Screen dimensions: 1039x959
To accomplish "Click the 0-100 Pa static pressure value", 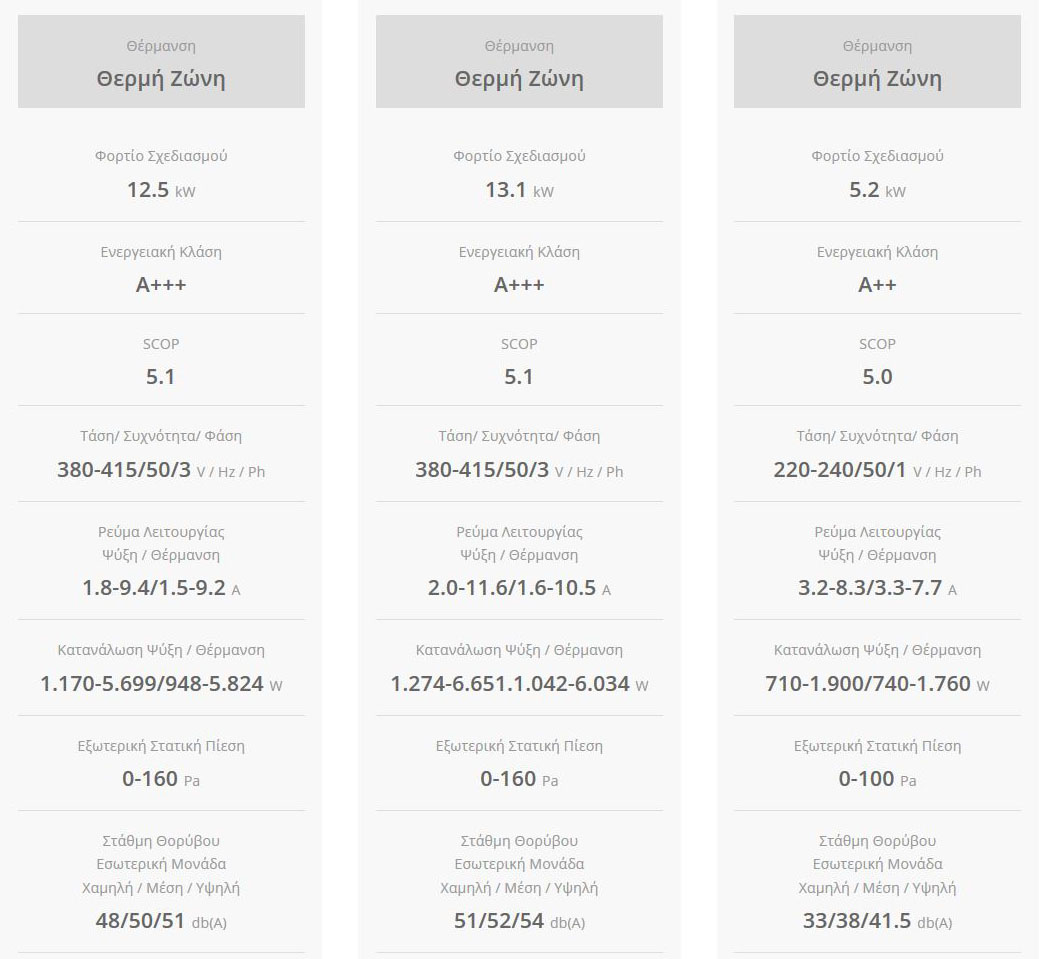I will 877,779.
